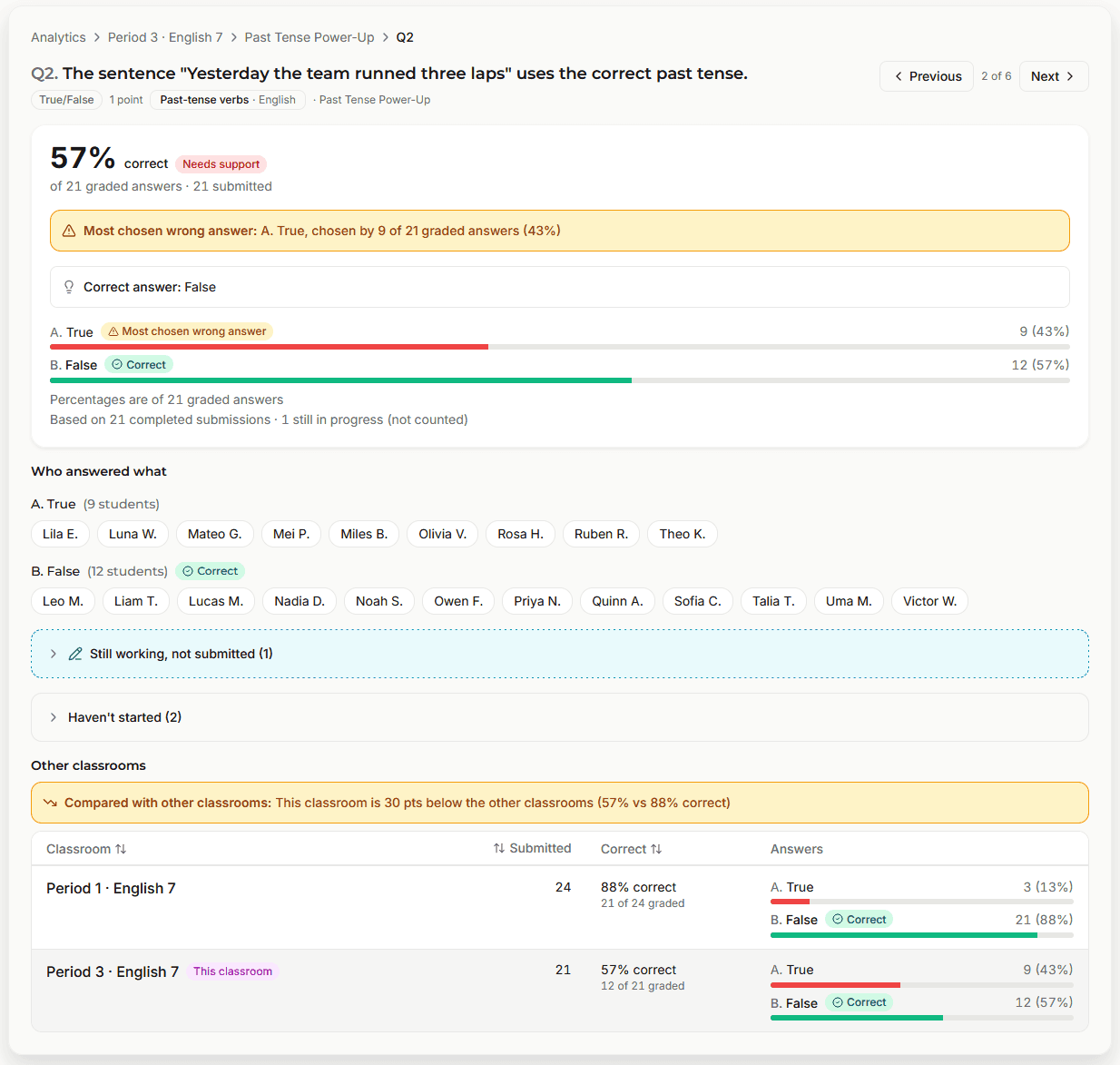1120x1065 pixels.
Task: Open Analytics breadcrumb link
Action: point(58,37)
